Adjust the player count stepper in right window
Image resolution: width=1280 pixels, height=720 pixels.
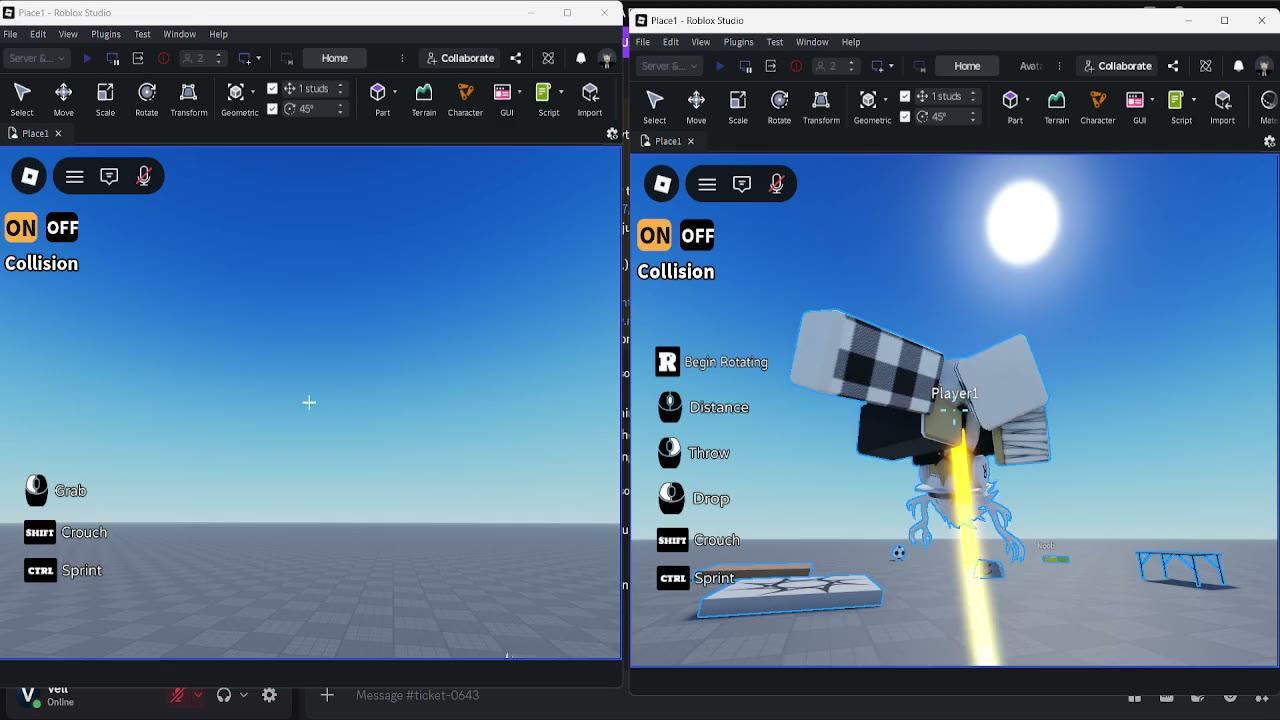point(852,66)
